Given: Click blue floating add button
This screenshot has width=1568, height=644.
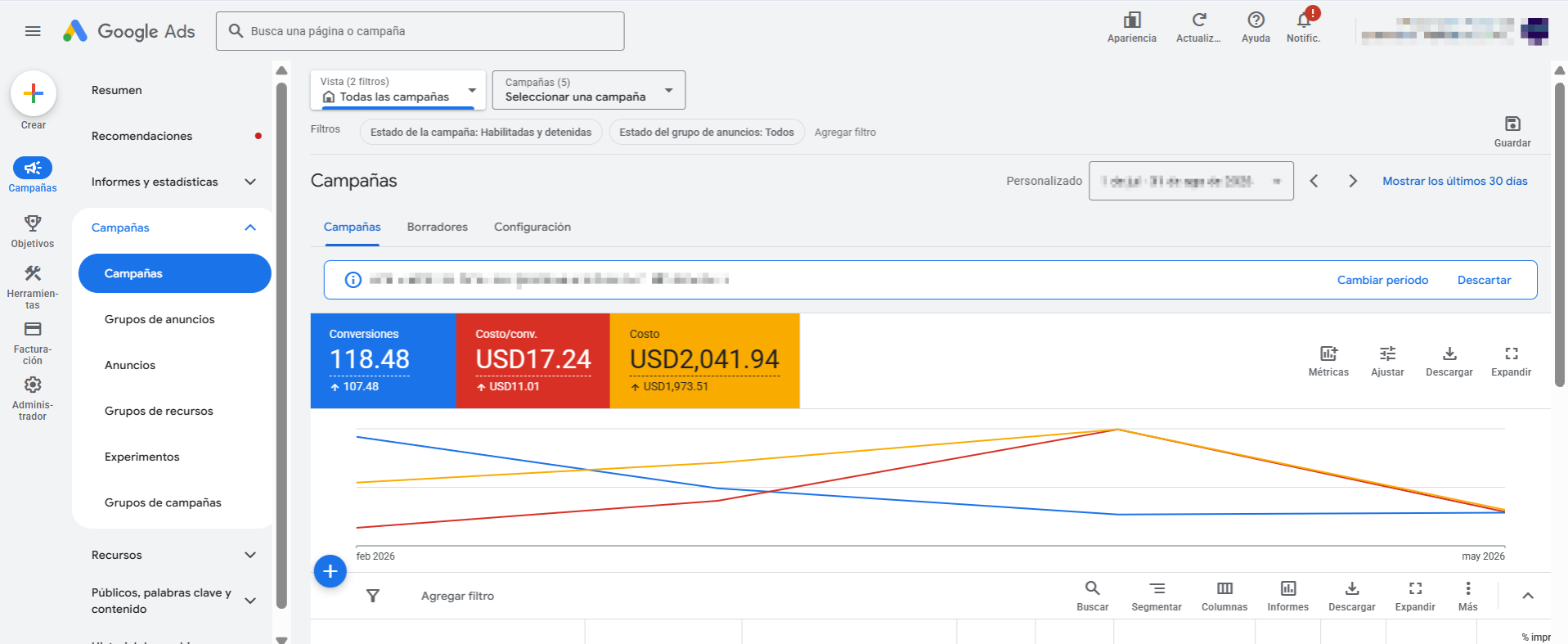Looking at the screenshot, I should pos(330,571).
